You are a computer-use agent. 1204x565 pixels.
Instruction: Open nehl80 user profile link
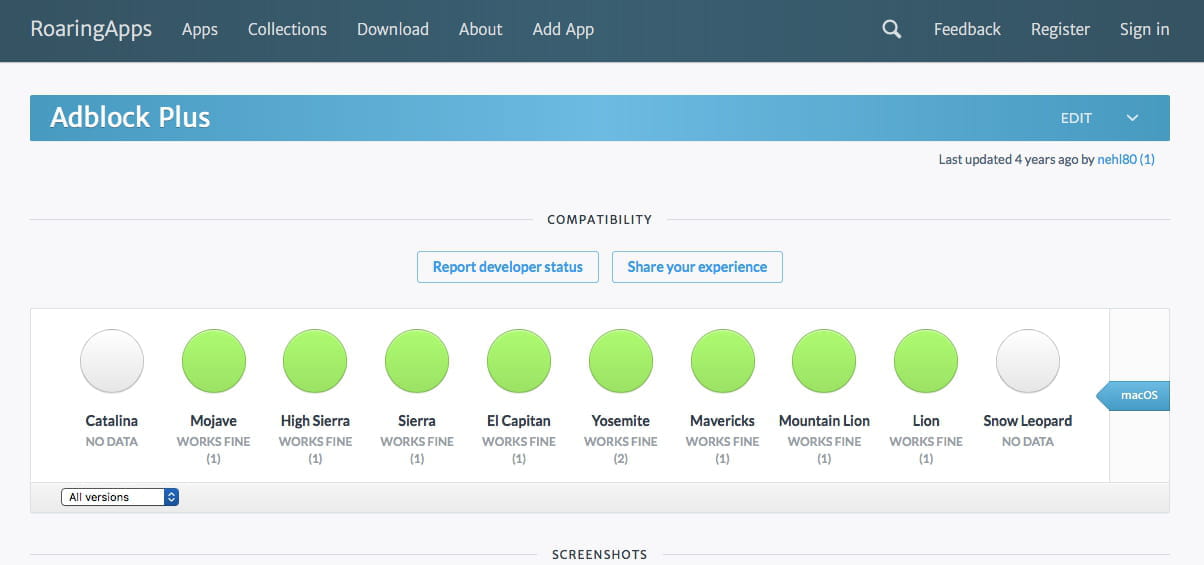(x=1126, y=159)
